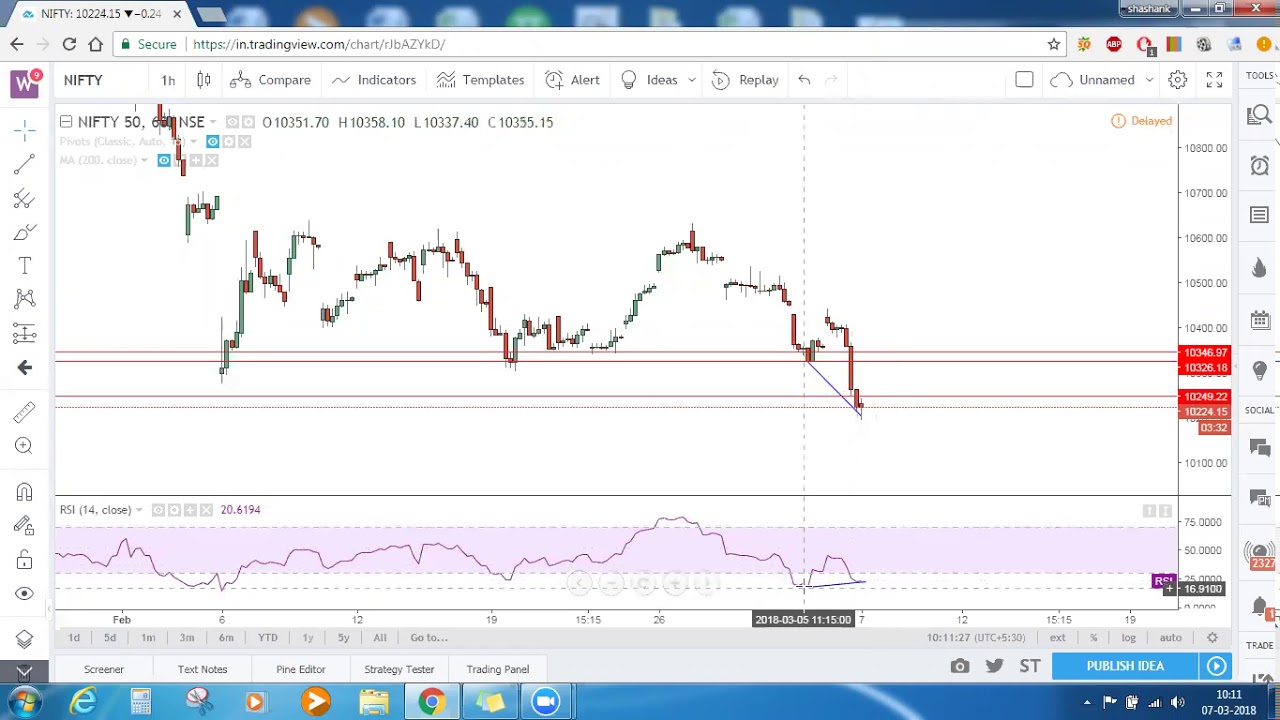Enter fullscreen mode
The width and height of the screenshot is (1280, 720).
(x=1214, y=80)
